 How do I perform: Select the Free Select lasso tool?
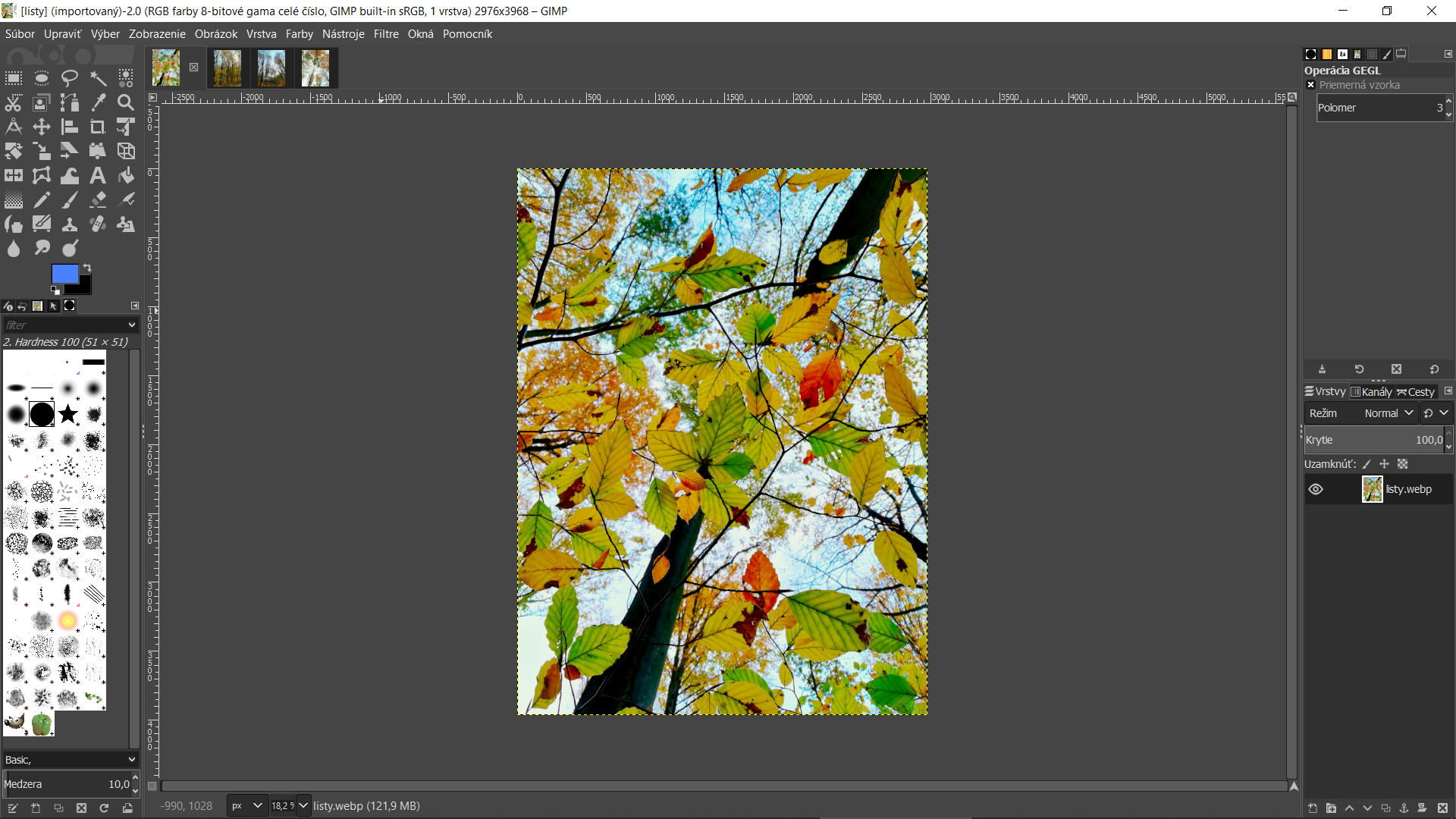(70, 78)
